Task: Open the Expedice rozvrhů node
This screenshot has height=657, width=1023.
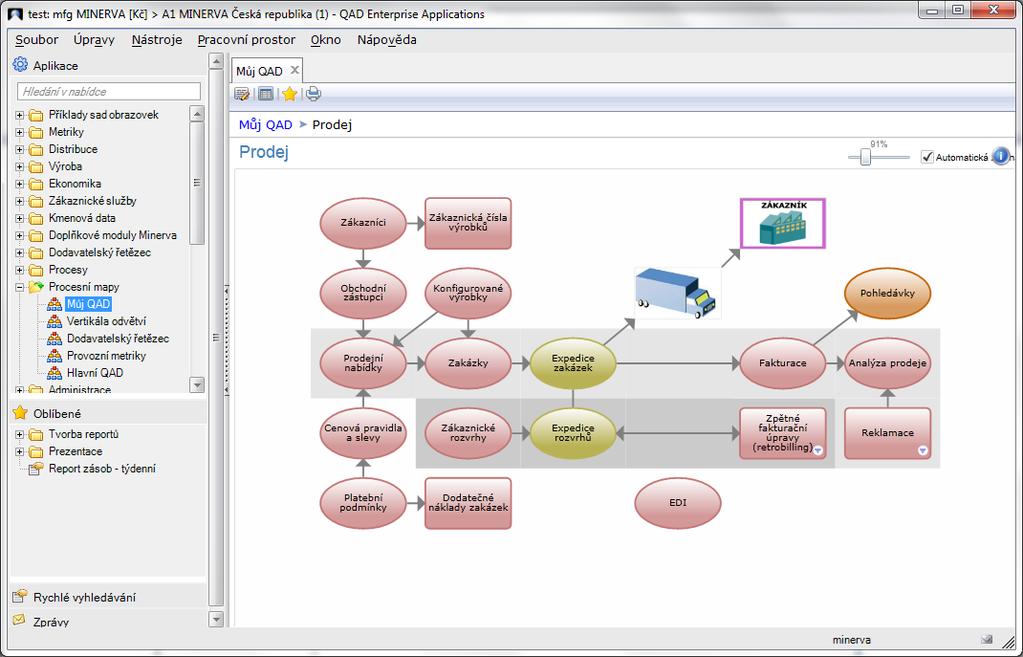Action: coord(573,433)
